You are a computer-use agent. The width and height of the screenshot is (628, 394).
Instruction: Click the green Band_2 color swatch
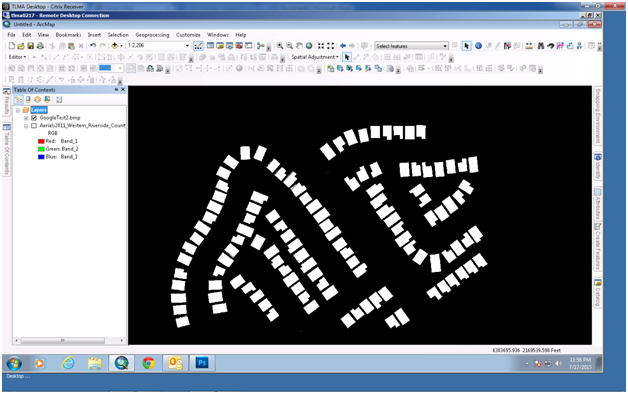pos(41,149)
